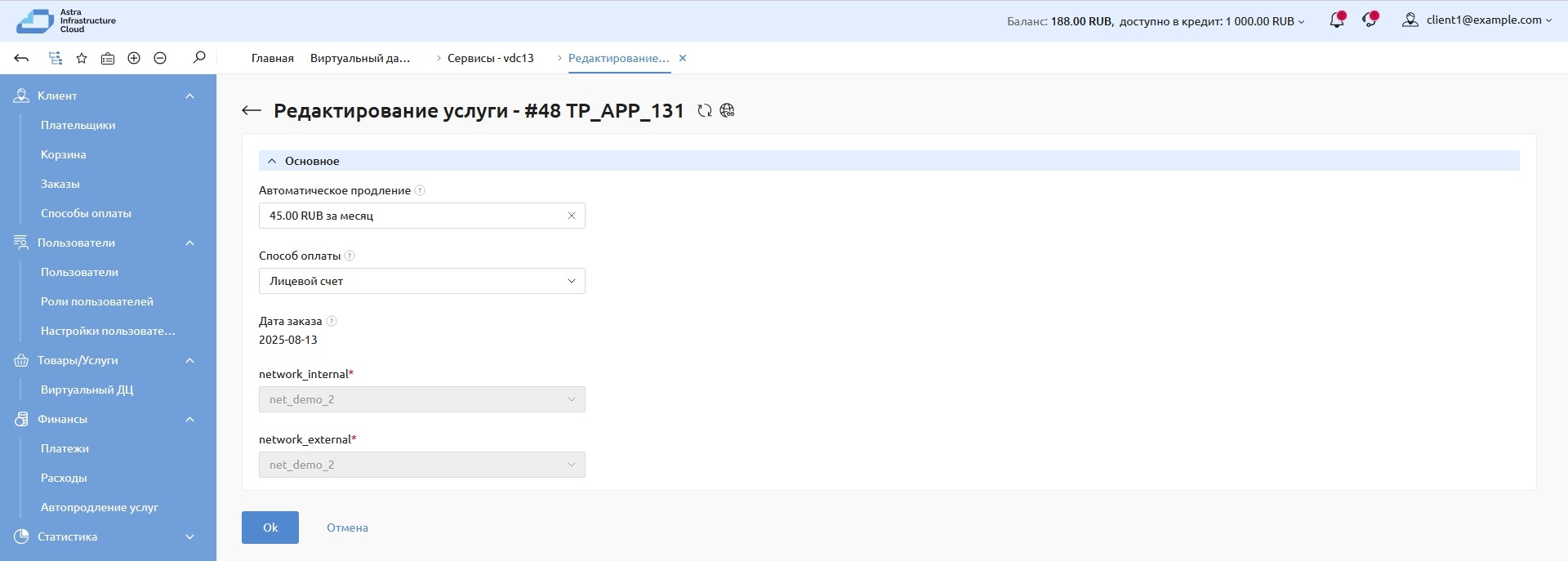Open the client1@example.com account menu
The width and height of the screenshot is (1568, 561).
[1477, 20]
